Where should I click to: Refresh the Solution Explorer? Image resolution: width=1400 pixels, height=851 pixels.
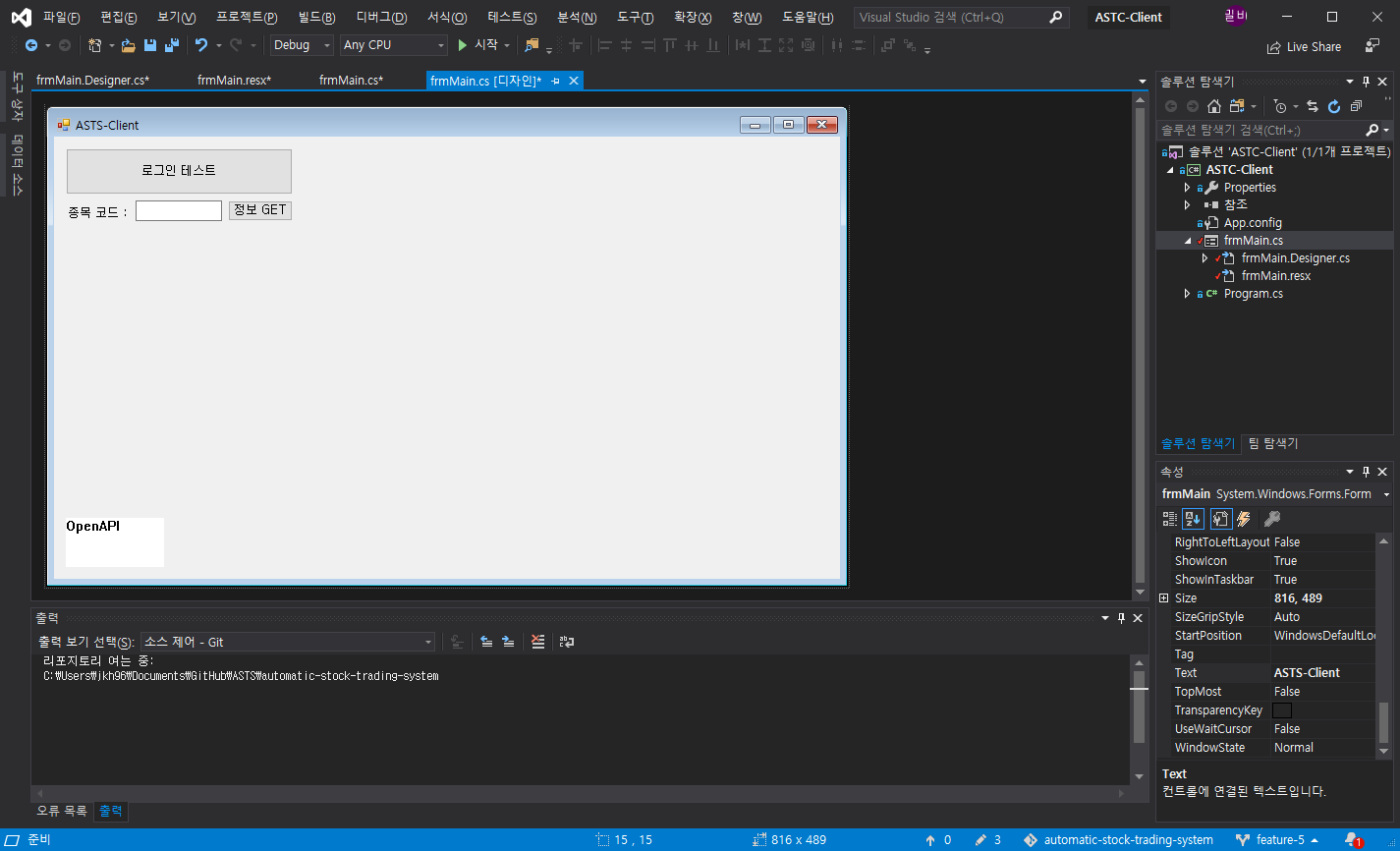click(1333, 106)
